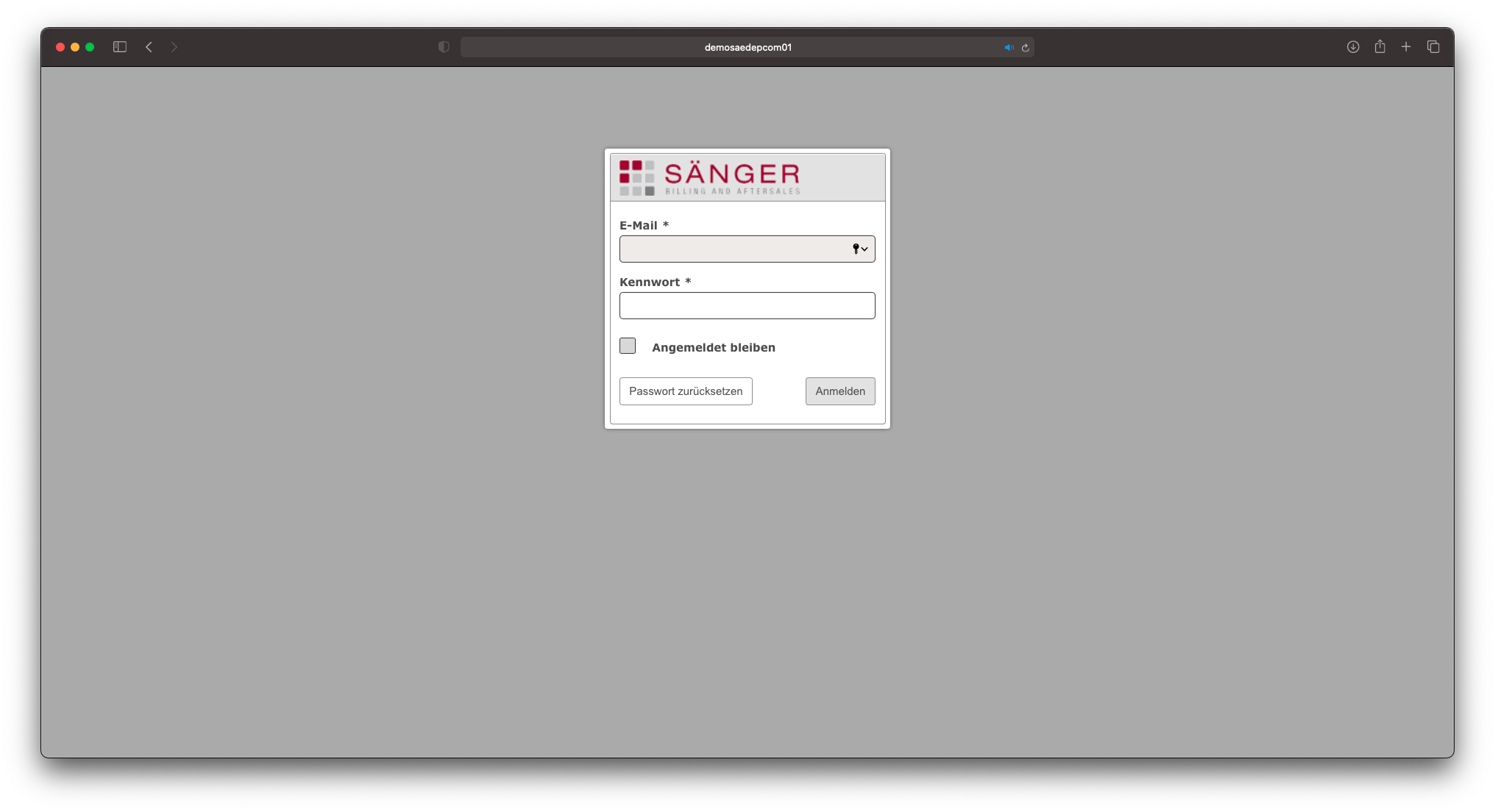
Task: Check the Angemeldet bleiben checkbox
Action: coord(628,346)
